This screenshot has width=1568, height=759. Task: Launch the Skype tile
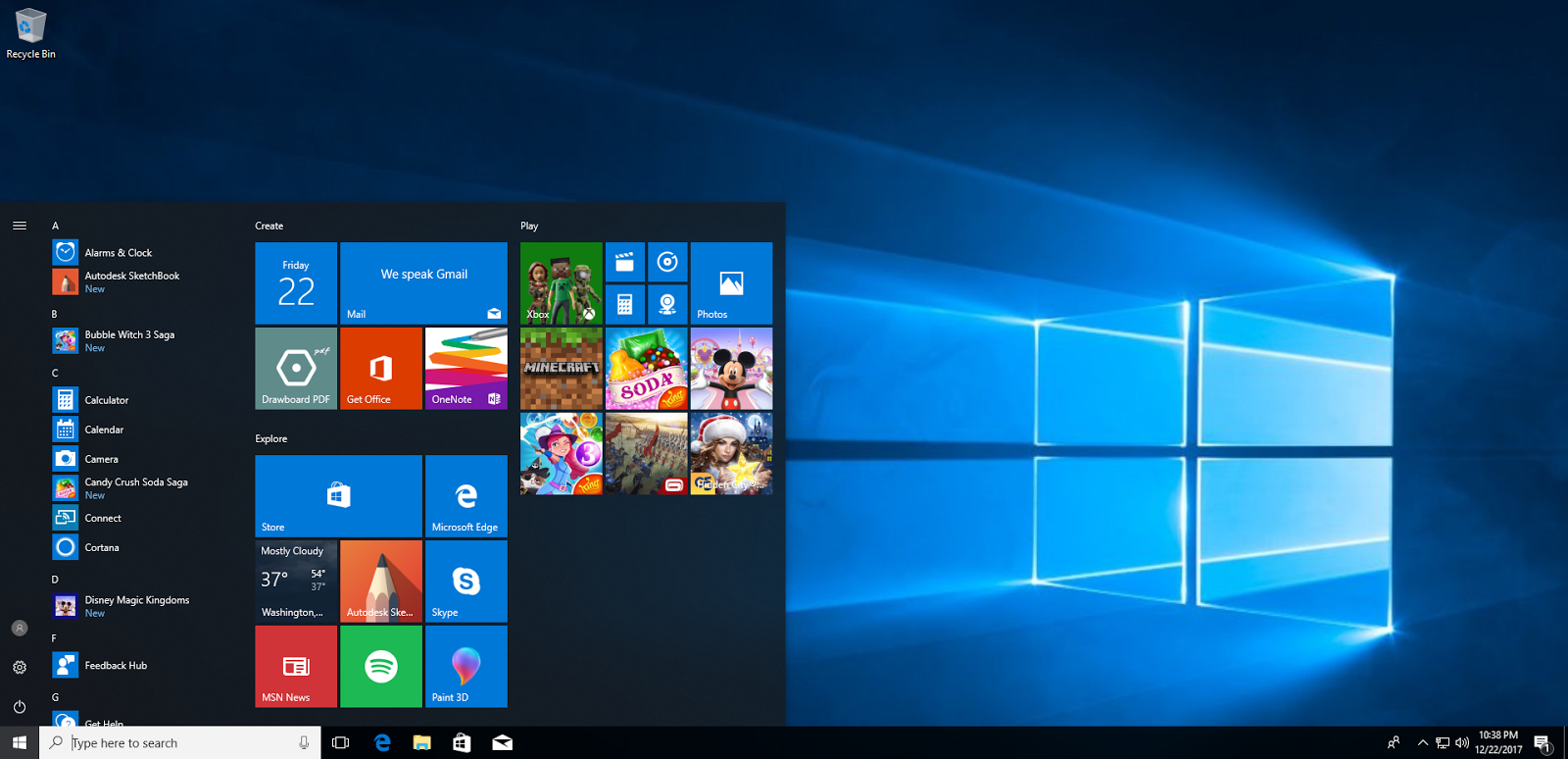(466, 582)
